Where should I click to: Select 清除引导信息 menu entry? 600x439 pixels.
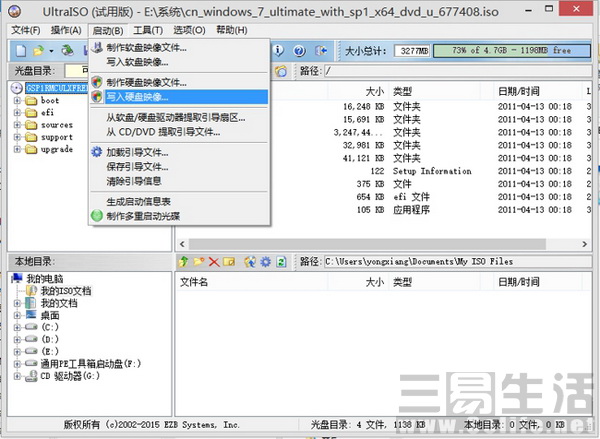[179, 181]
